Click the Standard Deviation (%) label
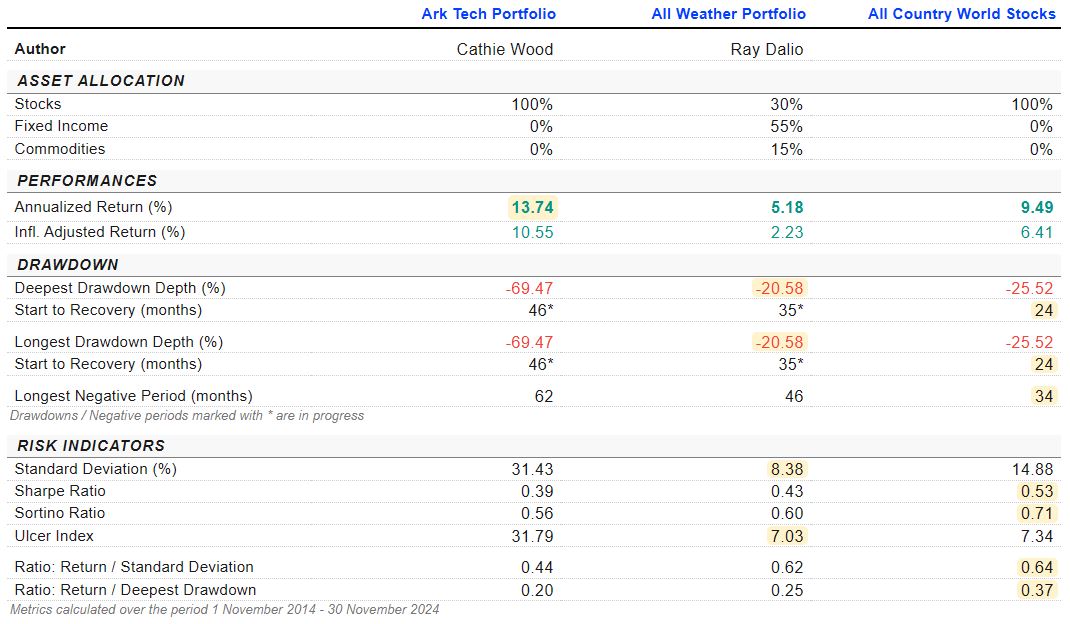This screenshot has width=1070, height=624. (x=96, y=469)
